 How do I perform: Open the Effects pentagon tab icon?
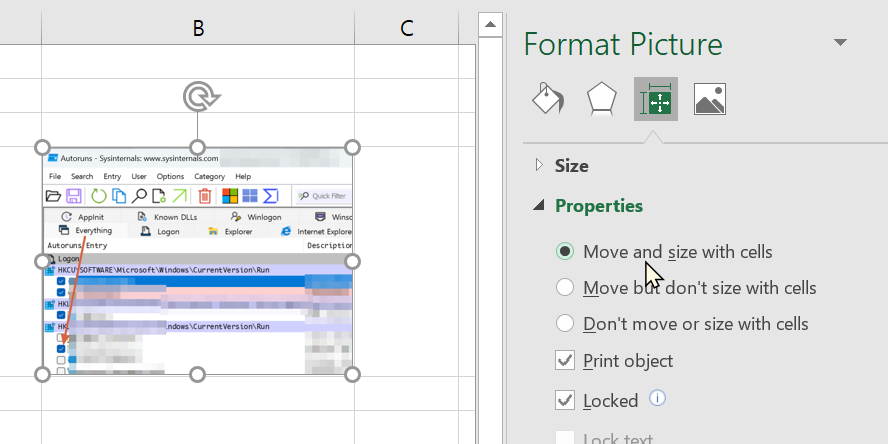[x=601, y=99]
